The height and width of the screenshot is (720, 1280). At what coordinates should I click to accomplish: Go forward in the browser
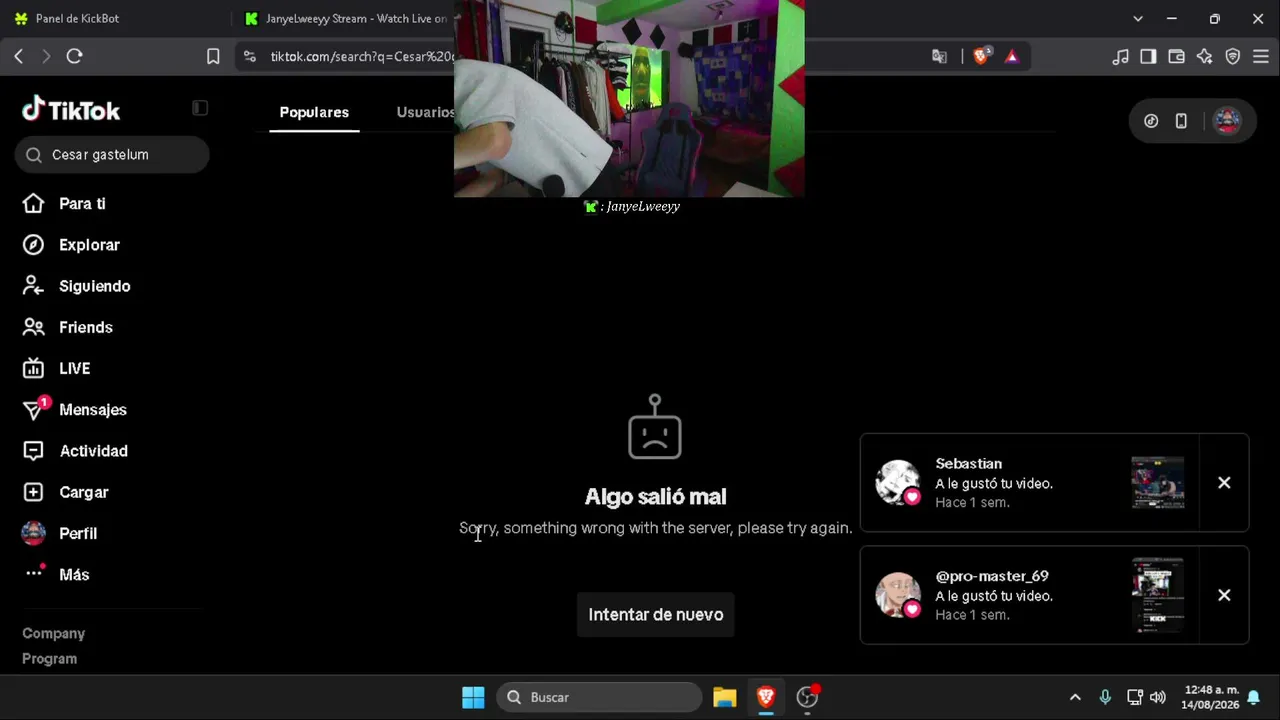click(x=46, y=57)
